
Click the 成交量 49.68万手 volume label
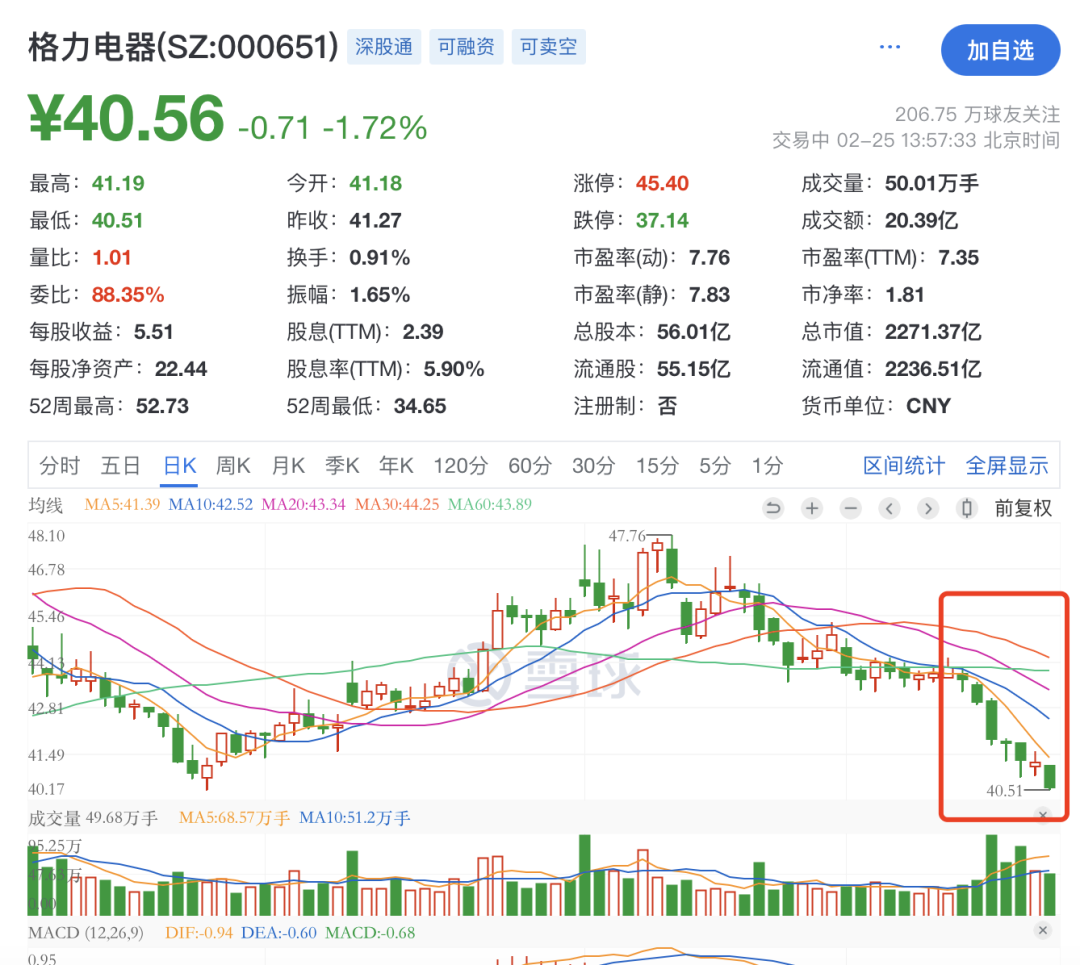click(x=93, y=818)
